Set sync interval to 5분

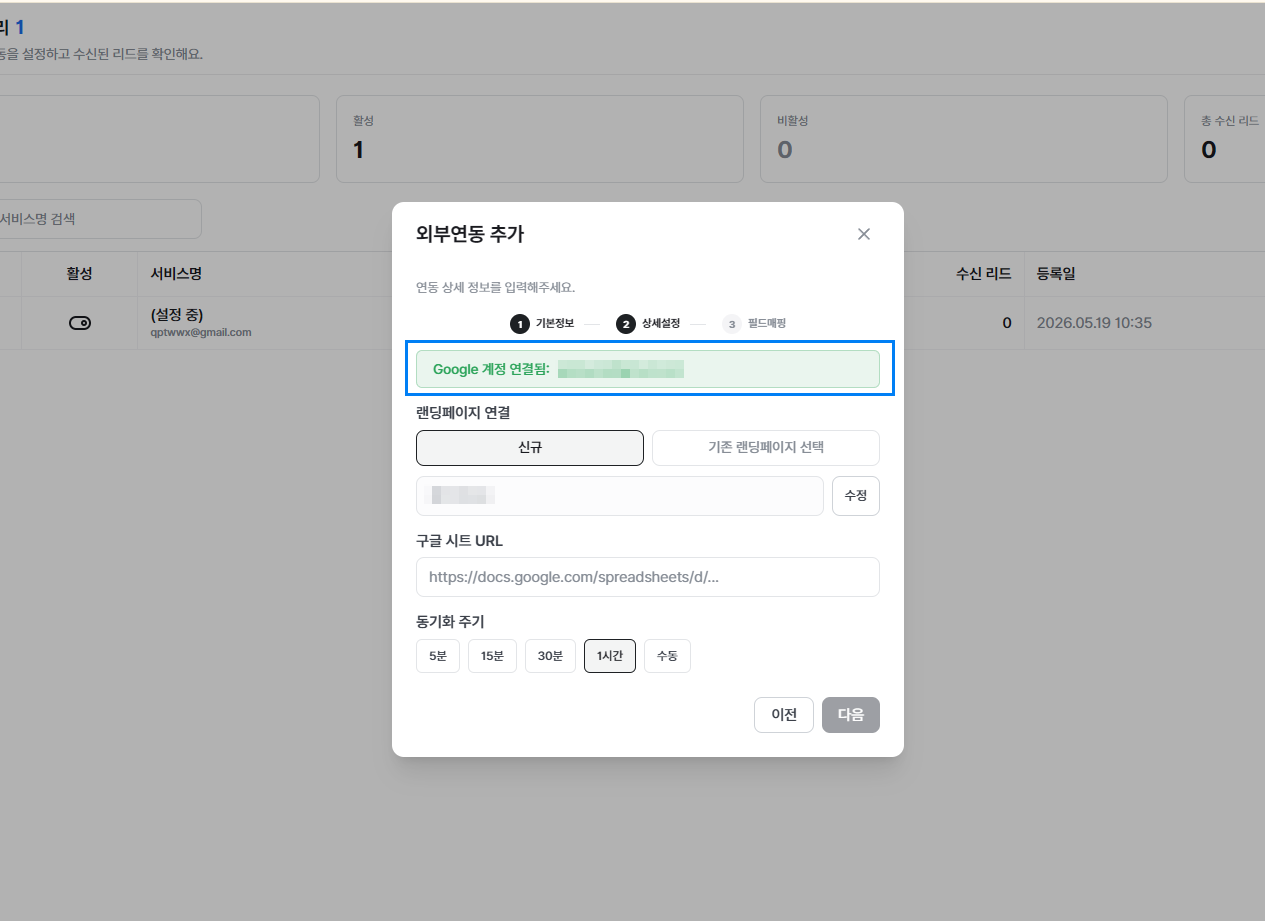pyautogui.click(x=438, y=656)
